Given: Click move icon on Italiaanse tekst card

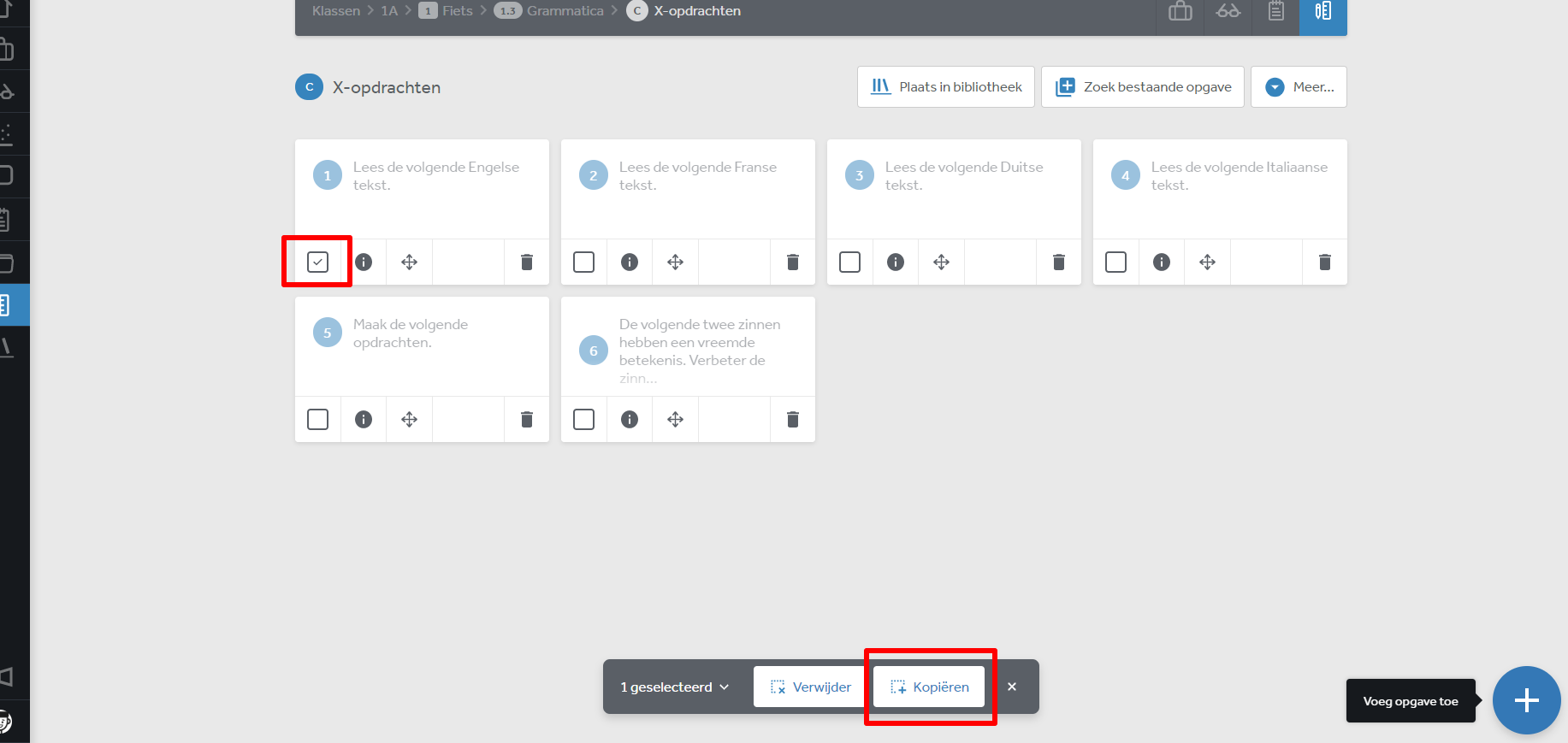Looking at the screenshot, I should point(1207,262).
